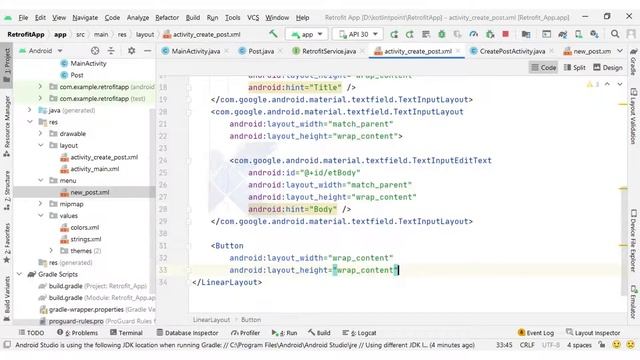Open the Profile app gauge icon
640x360 pixels.
click(x=473, y=34)
